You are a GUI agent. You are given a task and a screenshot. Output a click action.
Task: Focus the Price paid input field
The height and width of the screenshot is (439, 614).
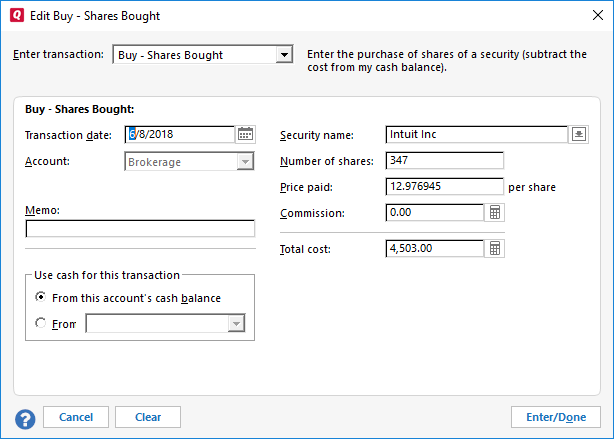tap(443, 187)
